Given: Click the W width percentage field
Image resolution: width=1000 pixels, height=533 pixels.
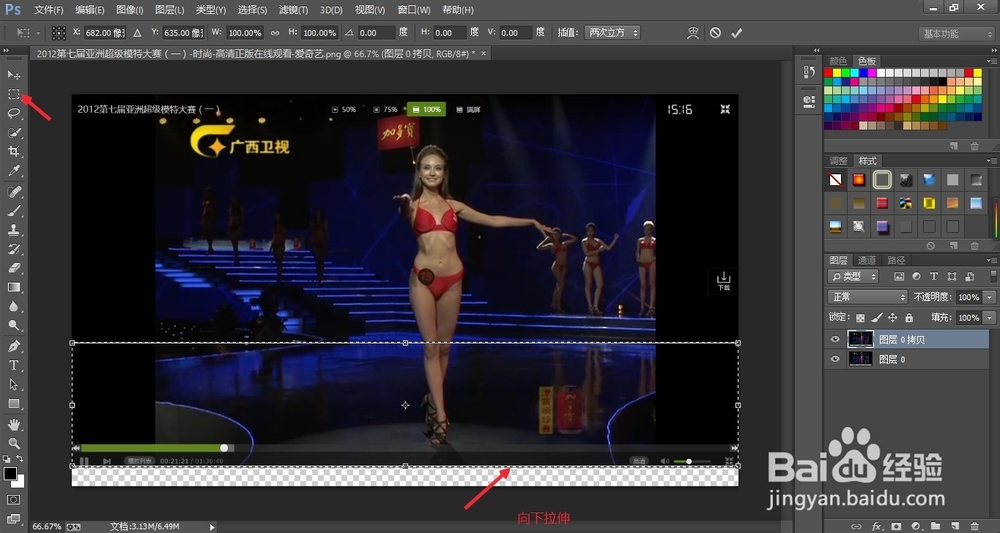Looking at the screenshot, I should [x=245, y=33].
